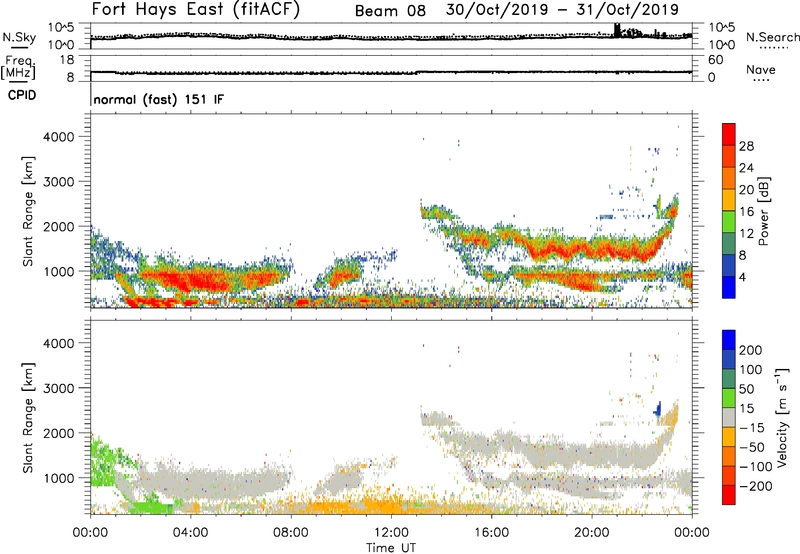800x554 pixels.
Task: Click the 4000 tick of the power panel
Action: (x=58, y=137)
